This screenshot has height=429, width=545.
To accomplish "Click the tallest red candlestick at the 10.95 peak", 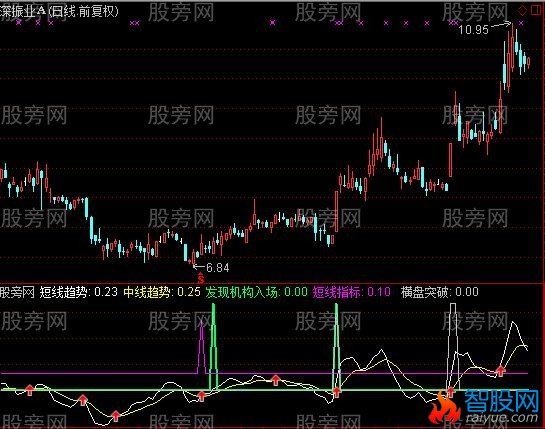I will pyautogui.click(x=512, y=48).
